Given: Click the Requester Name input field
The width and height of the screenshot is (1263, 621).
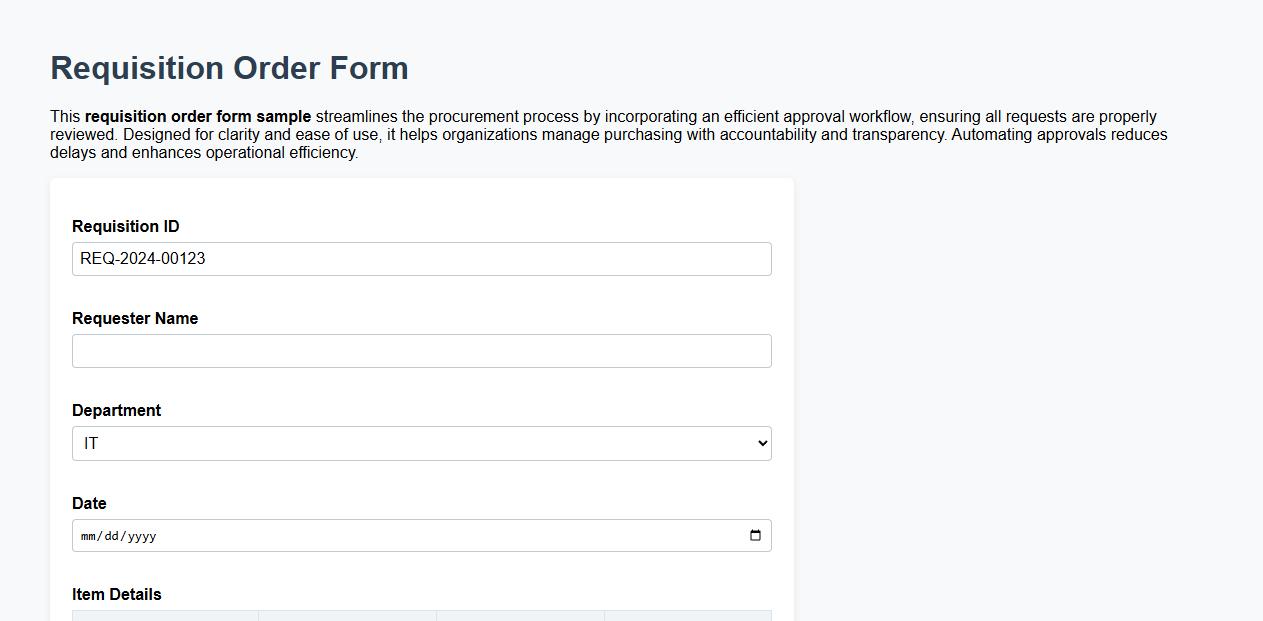Looking at the screenshot, I should point(420,350).
